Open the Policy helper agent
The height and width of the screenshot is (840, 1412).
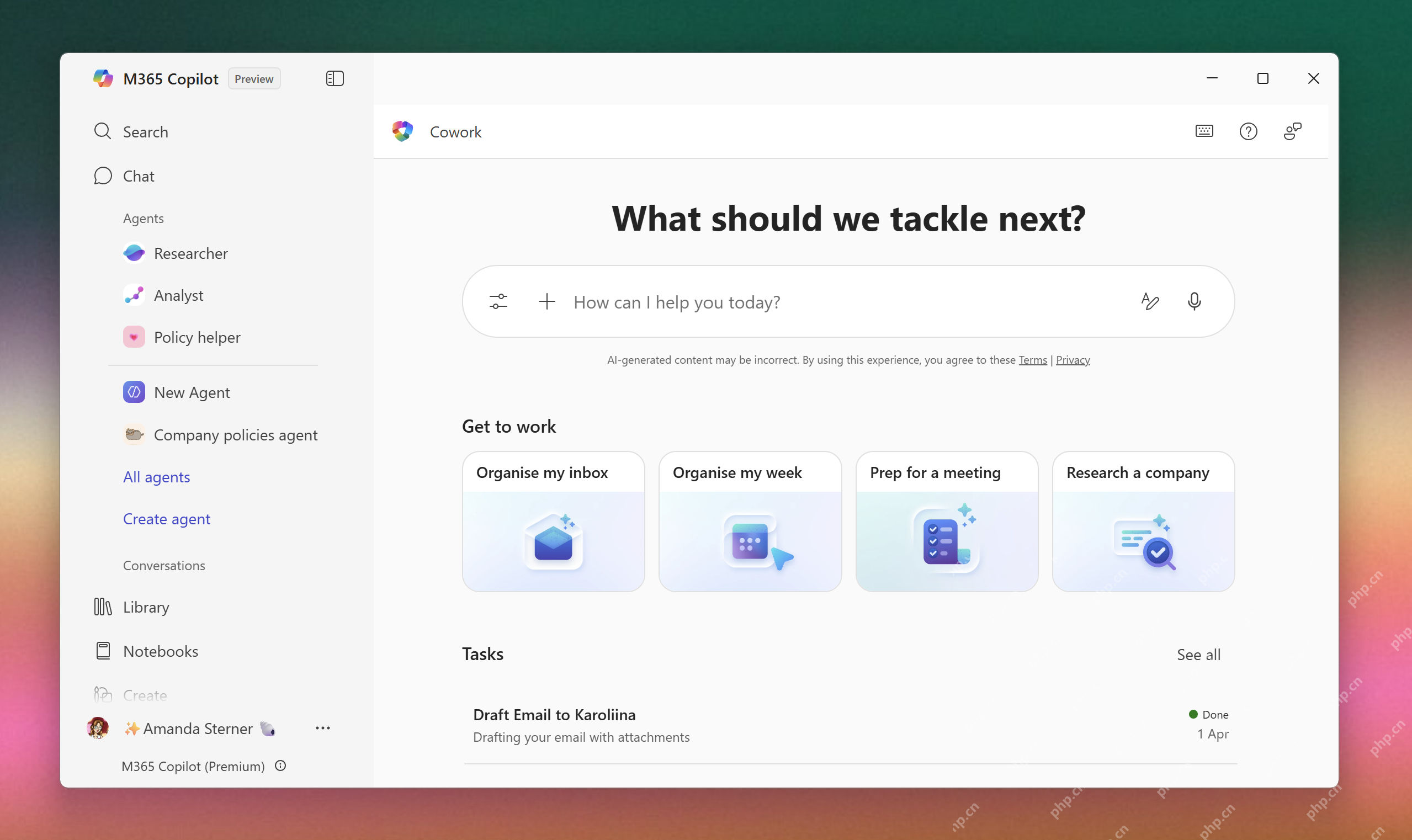(x=182, y=337)
